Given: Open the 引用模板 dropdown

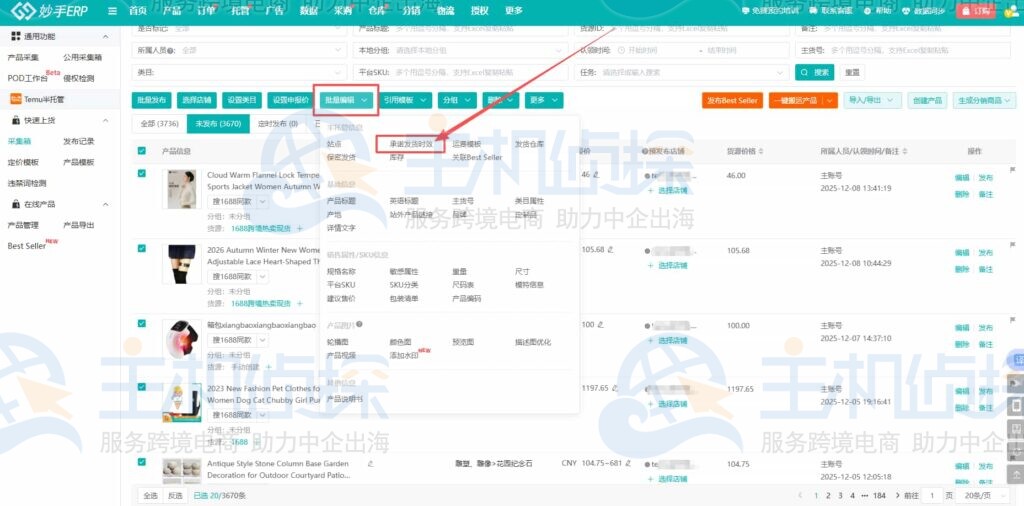Looking at the screenshot, I should 406,100.
